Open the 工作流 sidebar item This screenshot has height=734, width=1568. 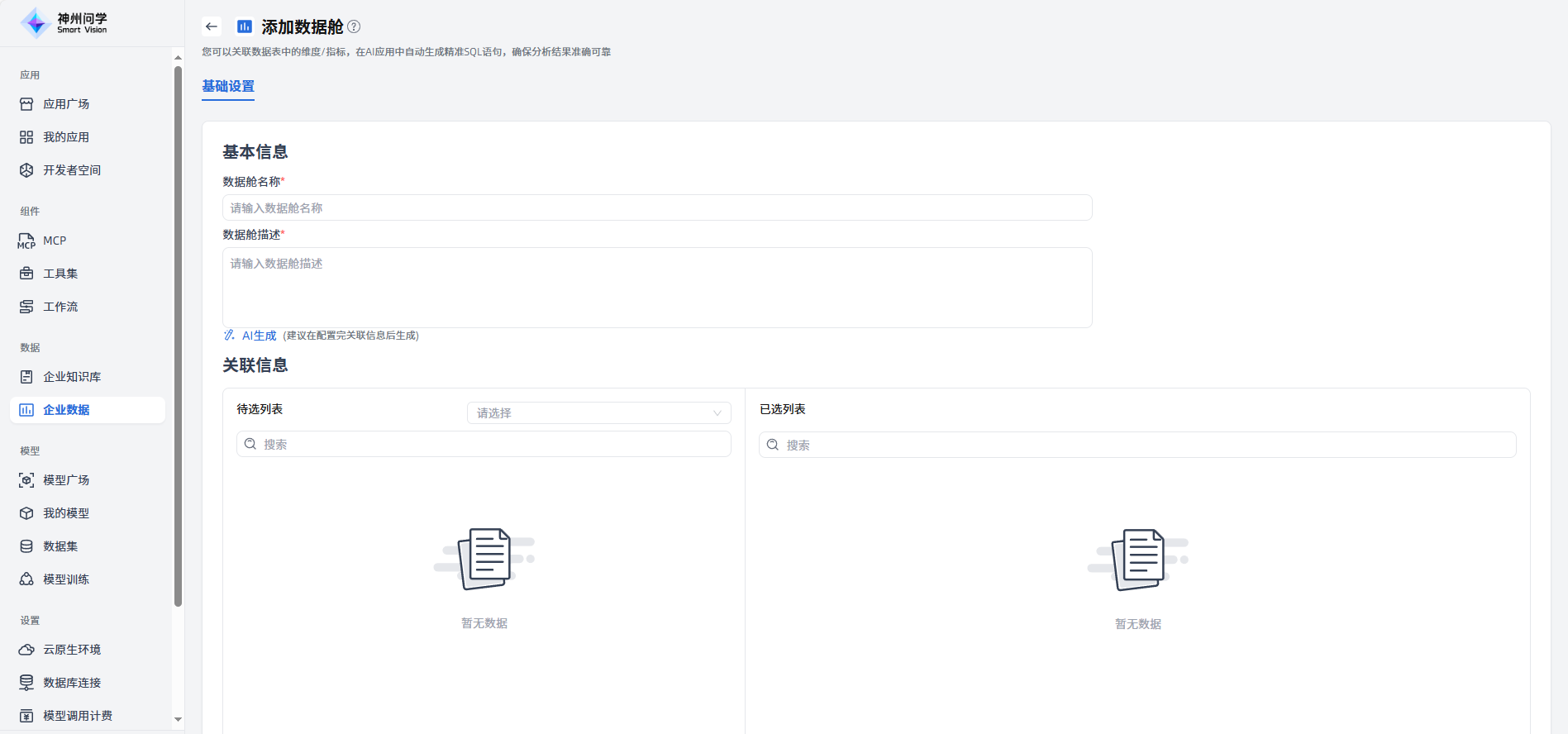point(60,307)
